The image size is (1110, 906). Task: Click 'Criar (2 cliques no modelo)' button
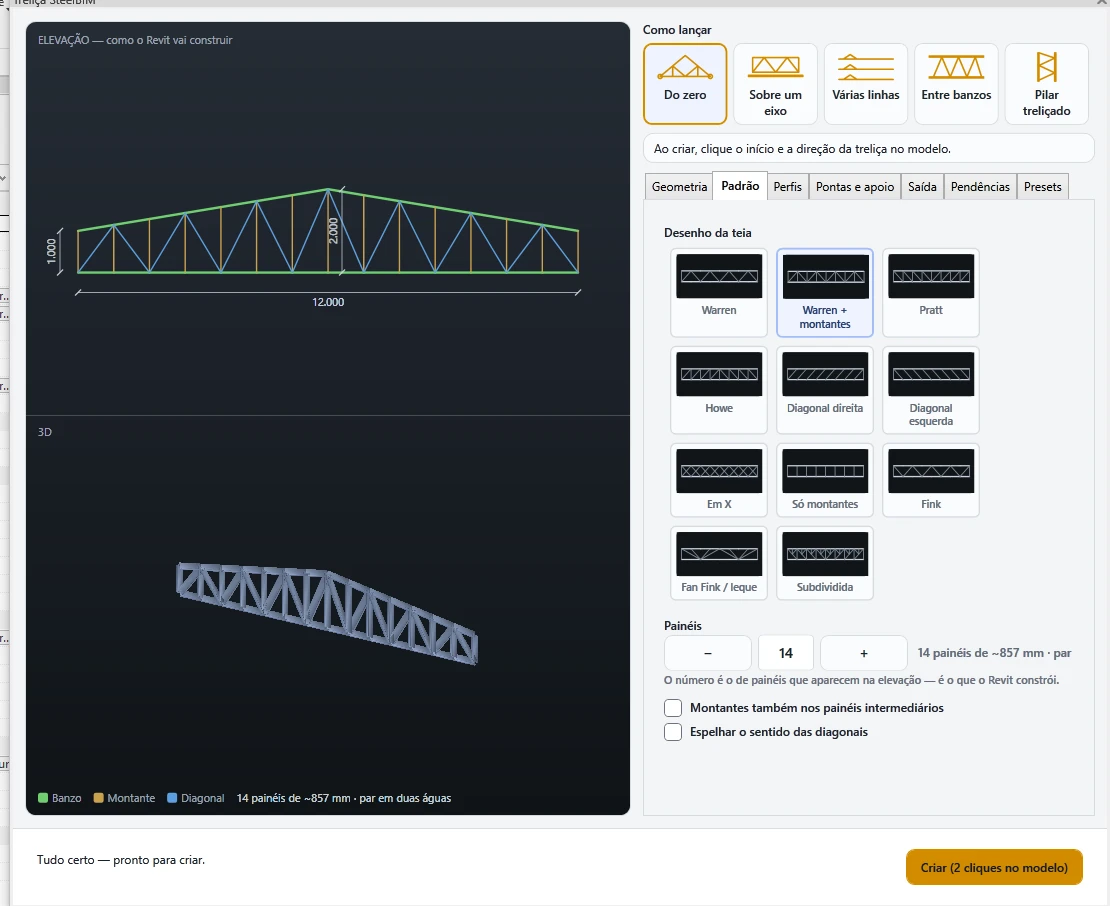coord(994,867)
